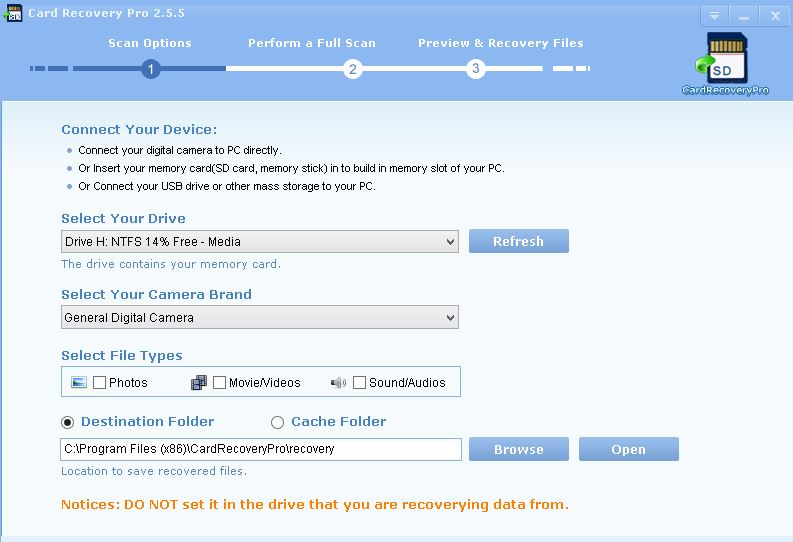The width and height of the screenshot is (793, 542).
Task: Click the Refresh button
Action: 518,241
